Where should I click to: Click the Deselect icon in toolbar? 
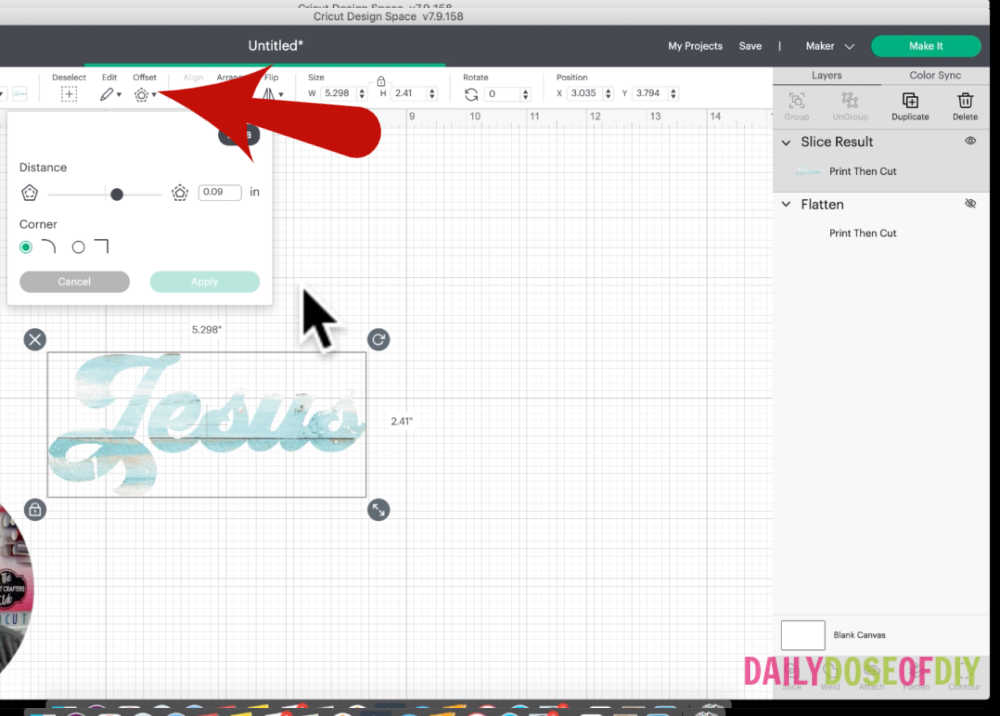coord(68,94)
